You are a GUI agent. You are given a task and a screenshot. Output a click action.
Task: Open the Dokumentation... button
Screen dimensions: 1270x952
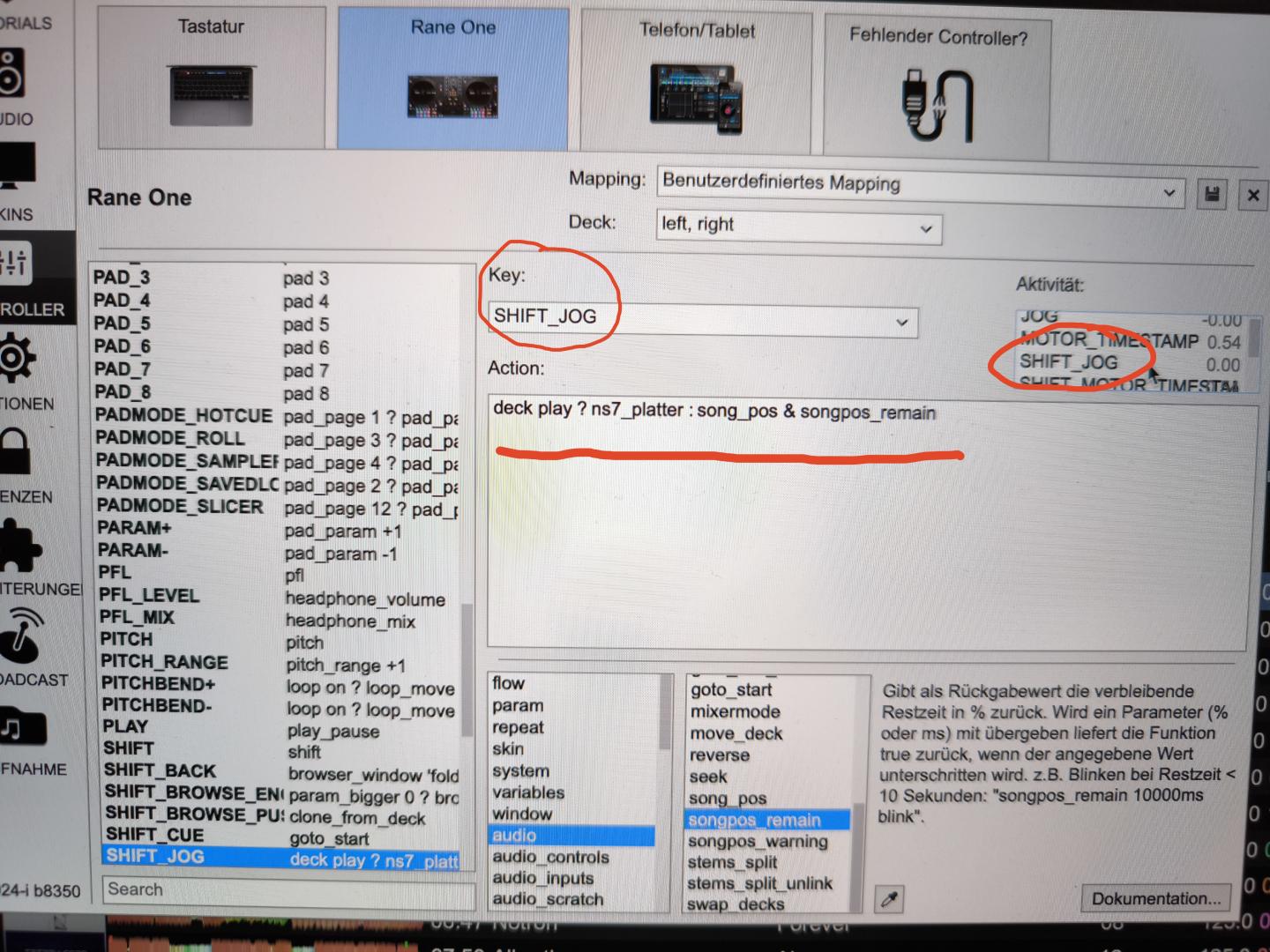point(1156,898)
